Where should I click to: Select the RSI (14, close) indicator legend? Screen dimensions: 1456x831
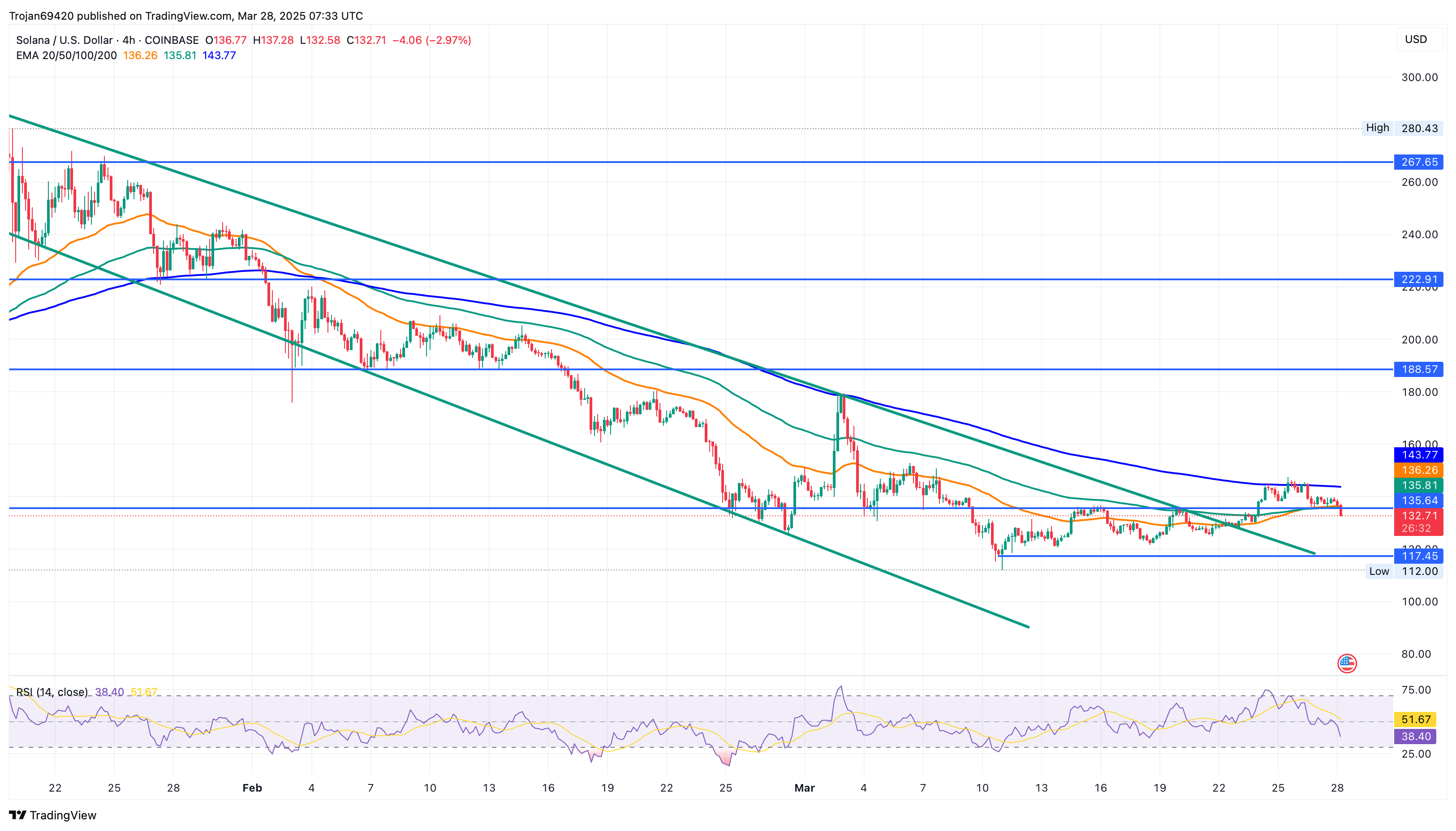pos(52,692)
